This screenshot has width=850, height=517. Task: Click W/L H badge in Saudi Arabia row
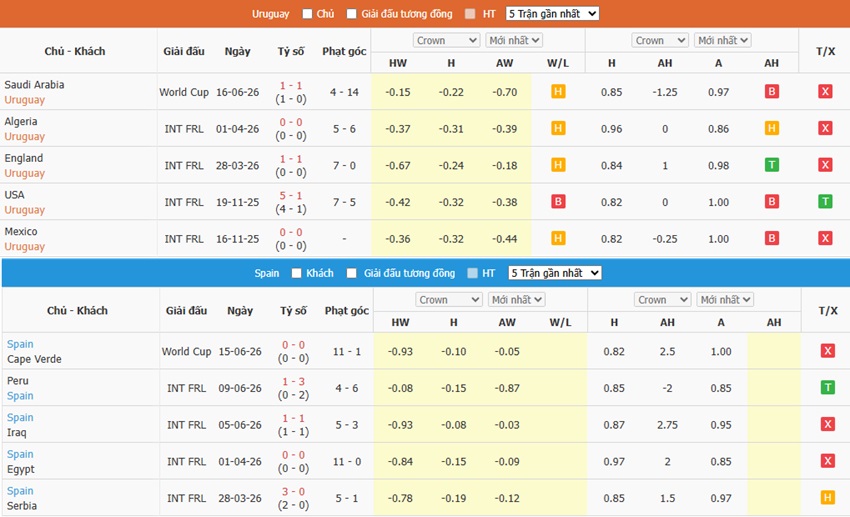click(x=558, y=92)
